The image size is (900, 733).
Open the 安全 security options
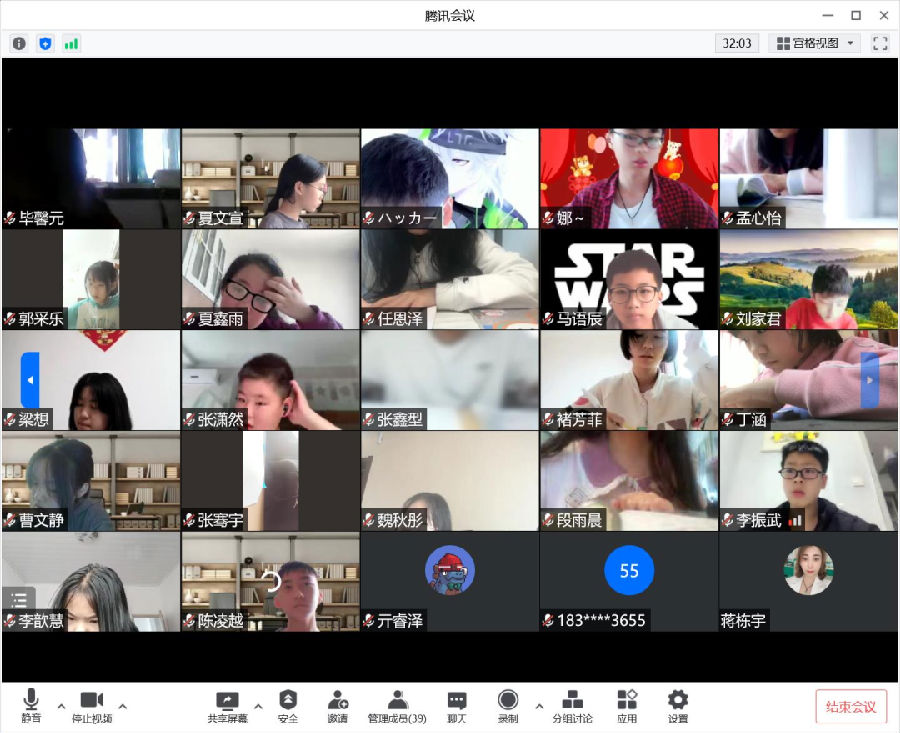tap(288, 705)
